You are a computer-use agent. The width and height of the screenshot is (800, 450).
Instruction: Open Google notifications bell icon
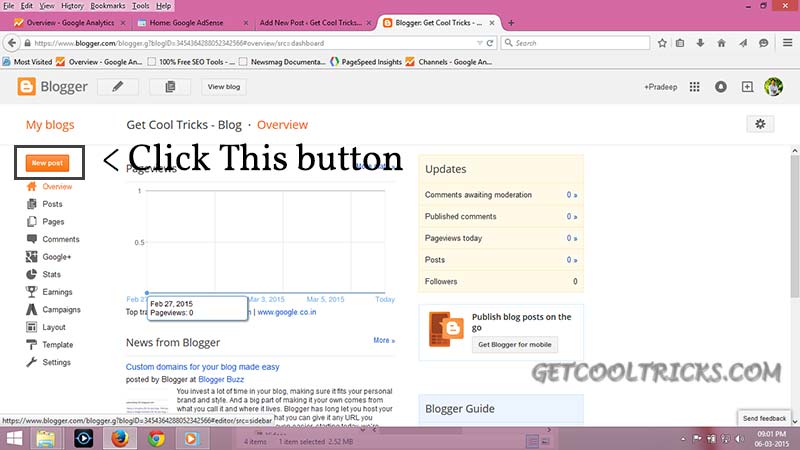[720, 87]
